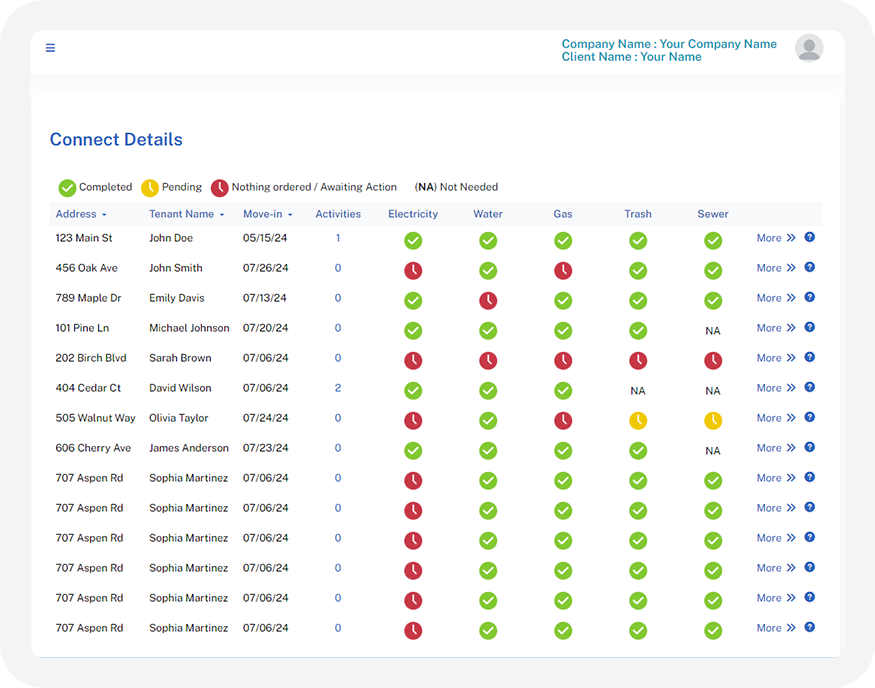The image size is (875, 688).
Task: Click the user profile avatar
Action: coord(808,48)
